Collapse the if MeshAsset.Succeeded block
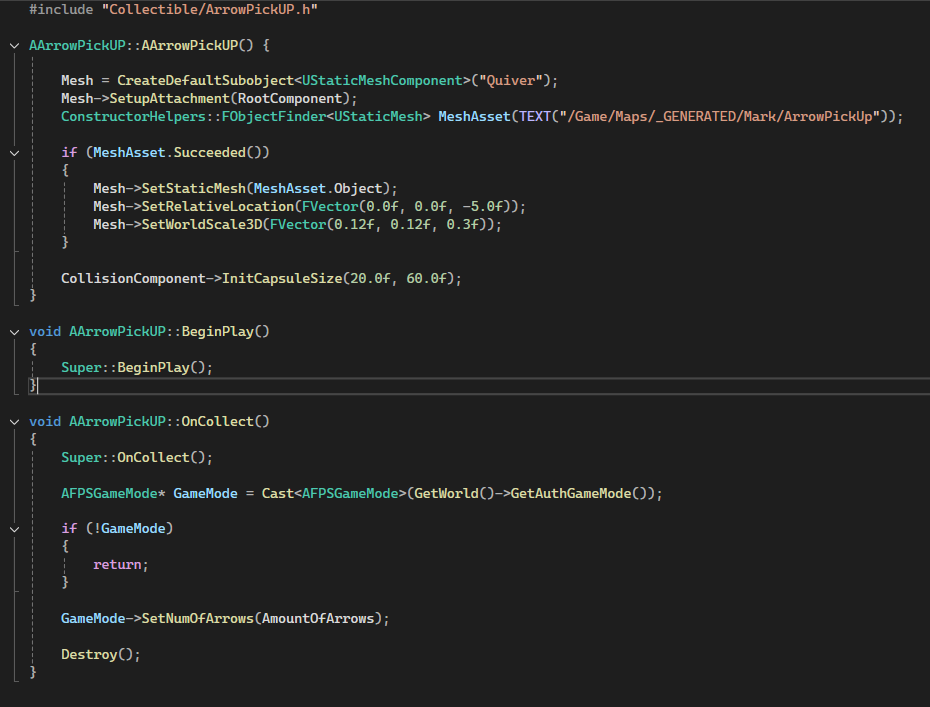This screenshot has width=930, height=707. pyautogui.click(x=14, y=152)
